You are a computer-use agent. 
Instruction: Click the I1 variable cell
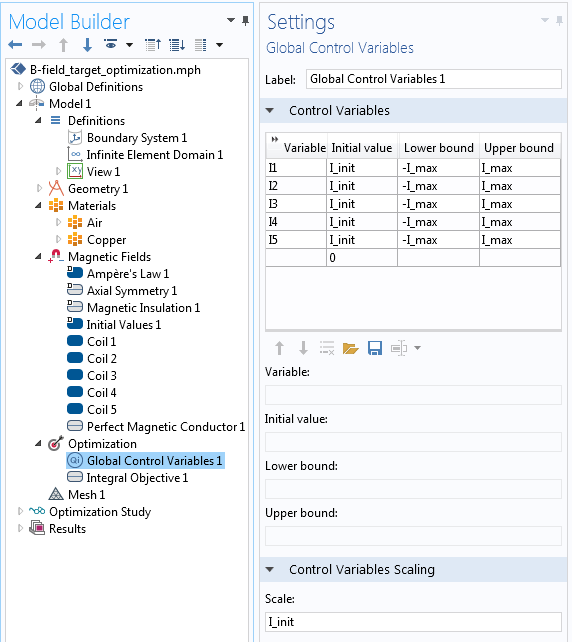296,168
